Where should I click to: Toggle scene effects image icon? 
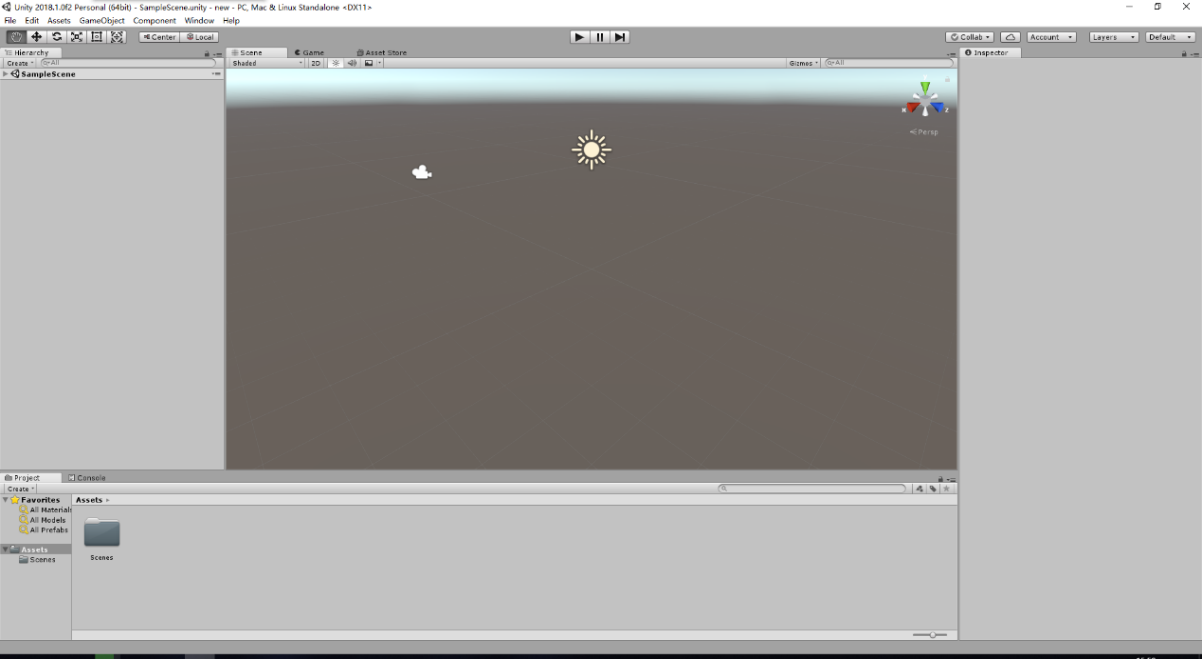click(368, 63)
